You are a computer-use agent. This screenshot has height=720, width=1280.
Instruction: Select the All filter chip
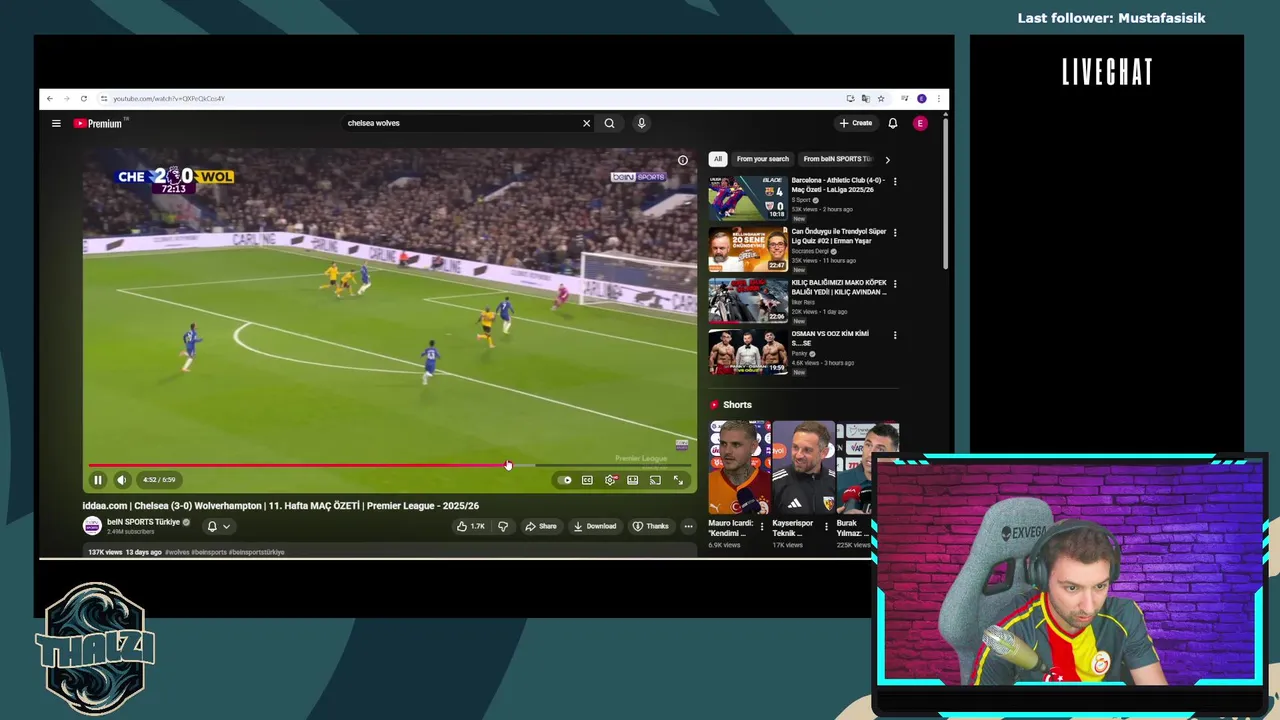[x=717, y=159]
